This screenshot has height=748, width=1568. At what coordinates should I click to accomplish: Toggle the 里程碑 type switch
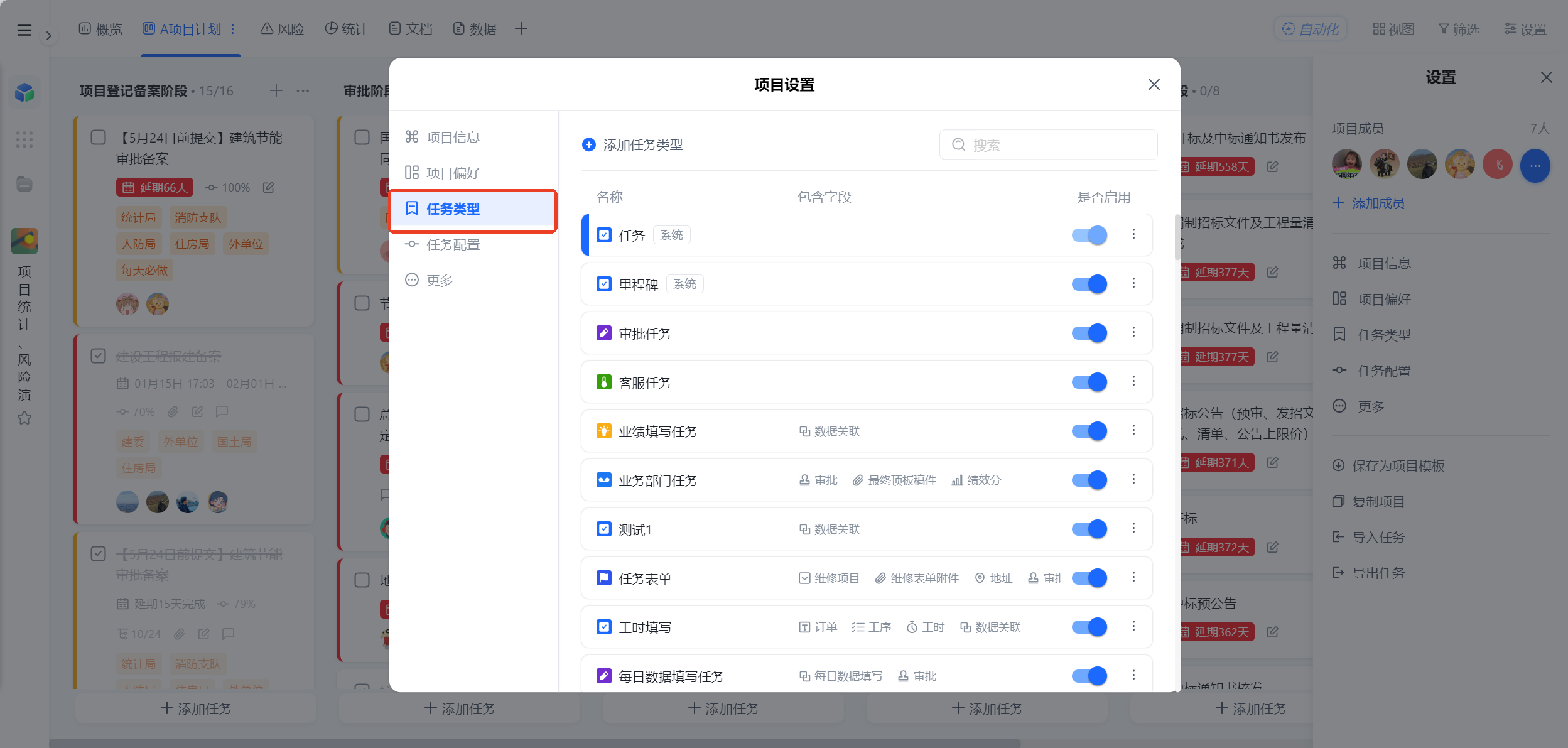pos(1089,284)
